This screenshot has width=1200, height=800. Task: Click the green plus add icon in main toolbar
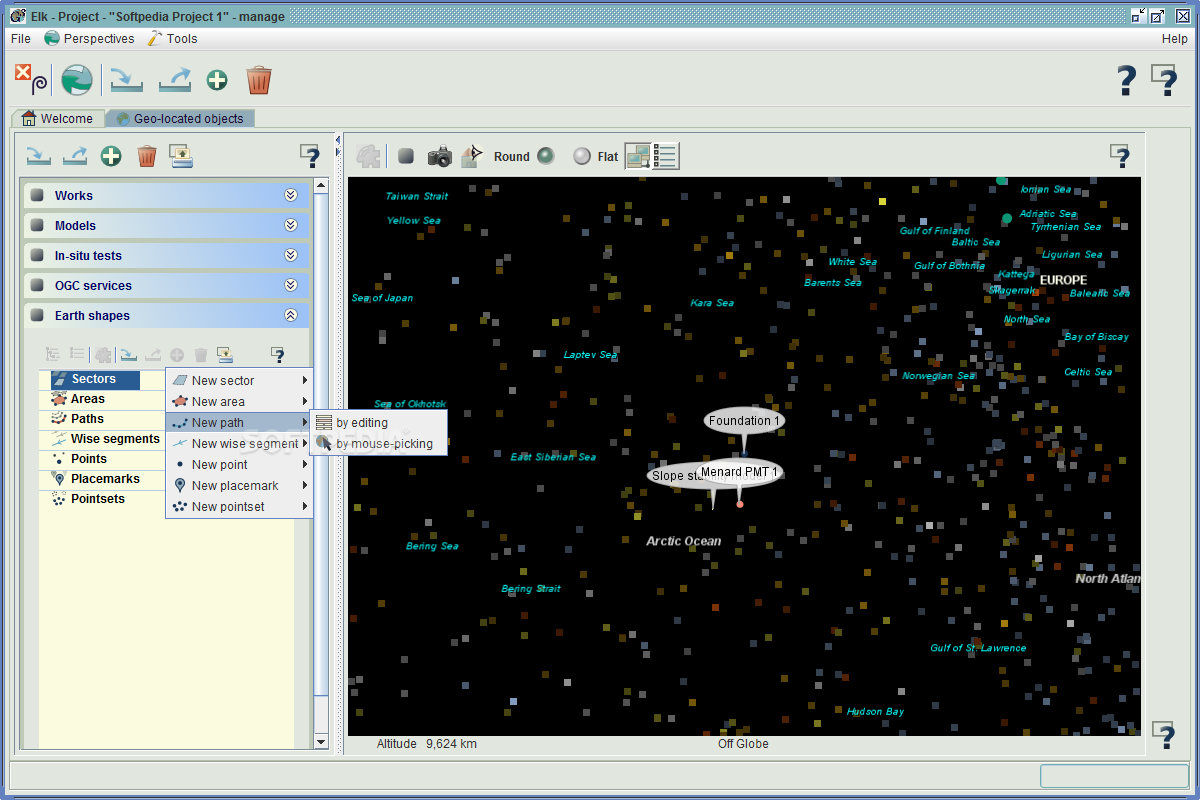tap(217, 80)
